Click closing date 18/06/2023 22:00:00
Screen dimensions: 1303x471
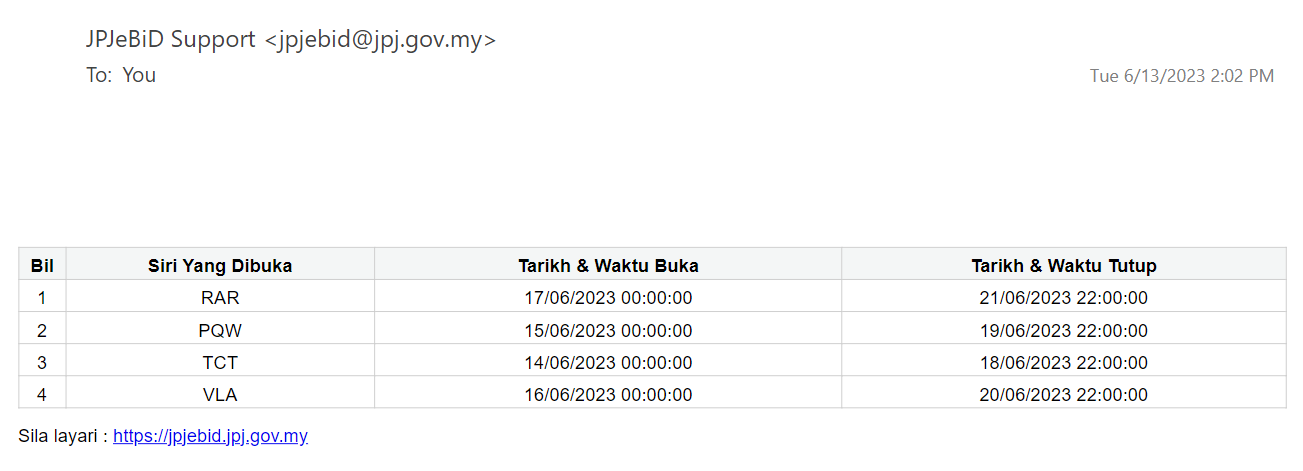[x=1064, y=362]
